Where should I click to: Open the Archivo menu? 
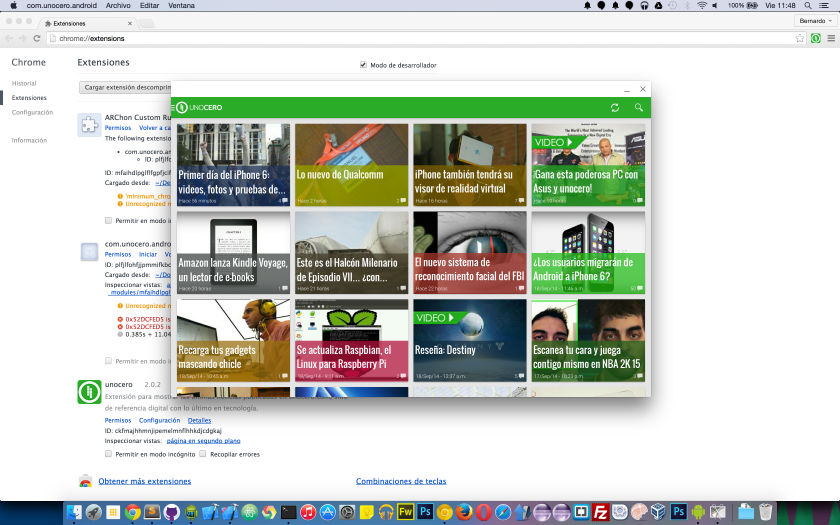click(x=118, y=5)
